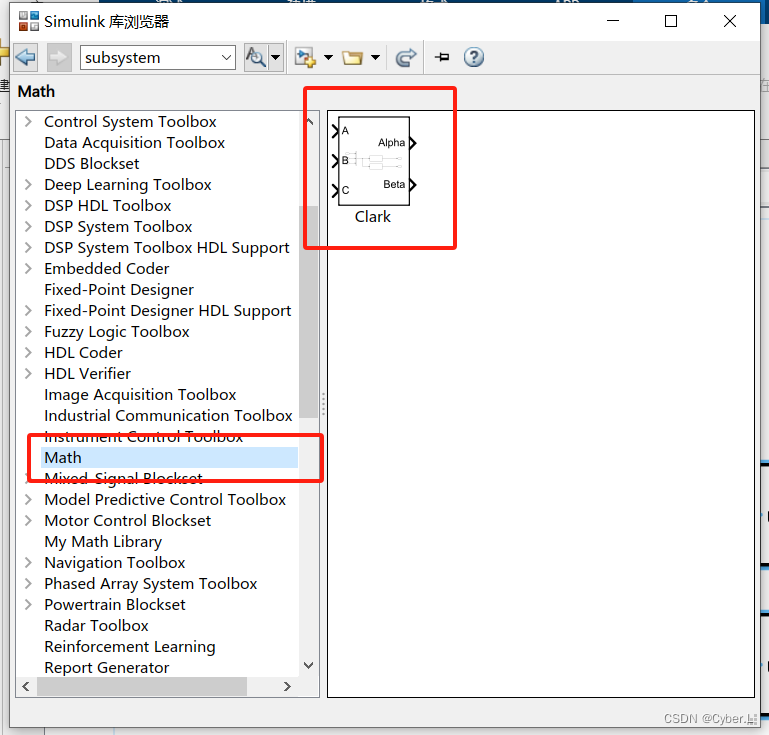The height and width of the screenshot is (735, 769).
Task: Close the library browser window
Action: click(730, 21)
